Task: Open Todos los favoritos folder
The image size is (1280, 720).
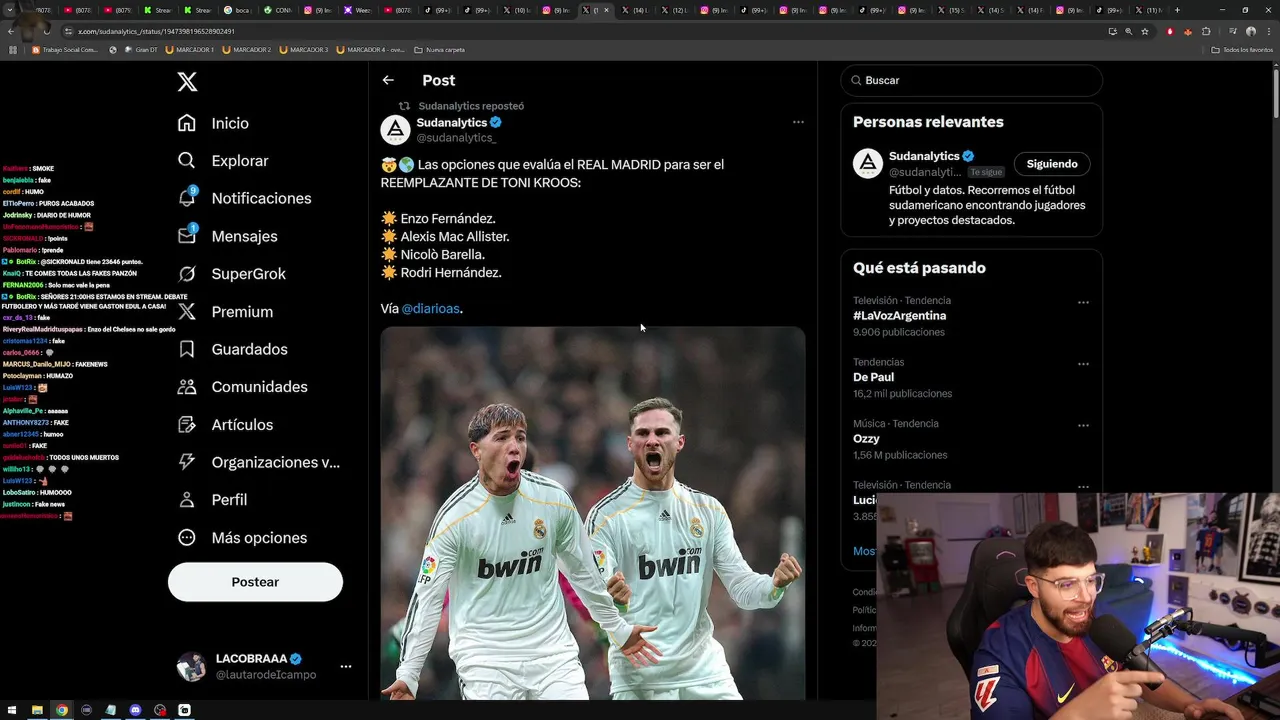Action: (x=1242, y=49)
